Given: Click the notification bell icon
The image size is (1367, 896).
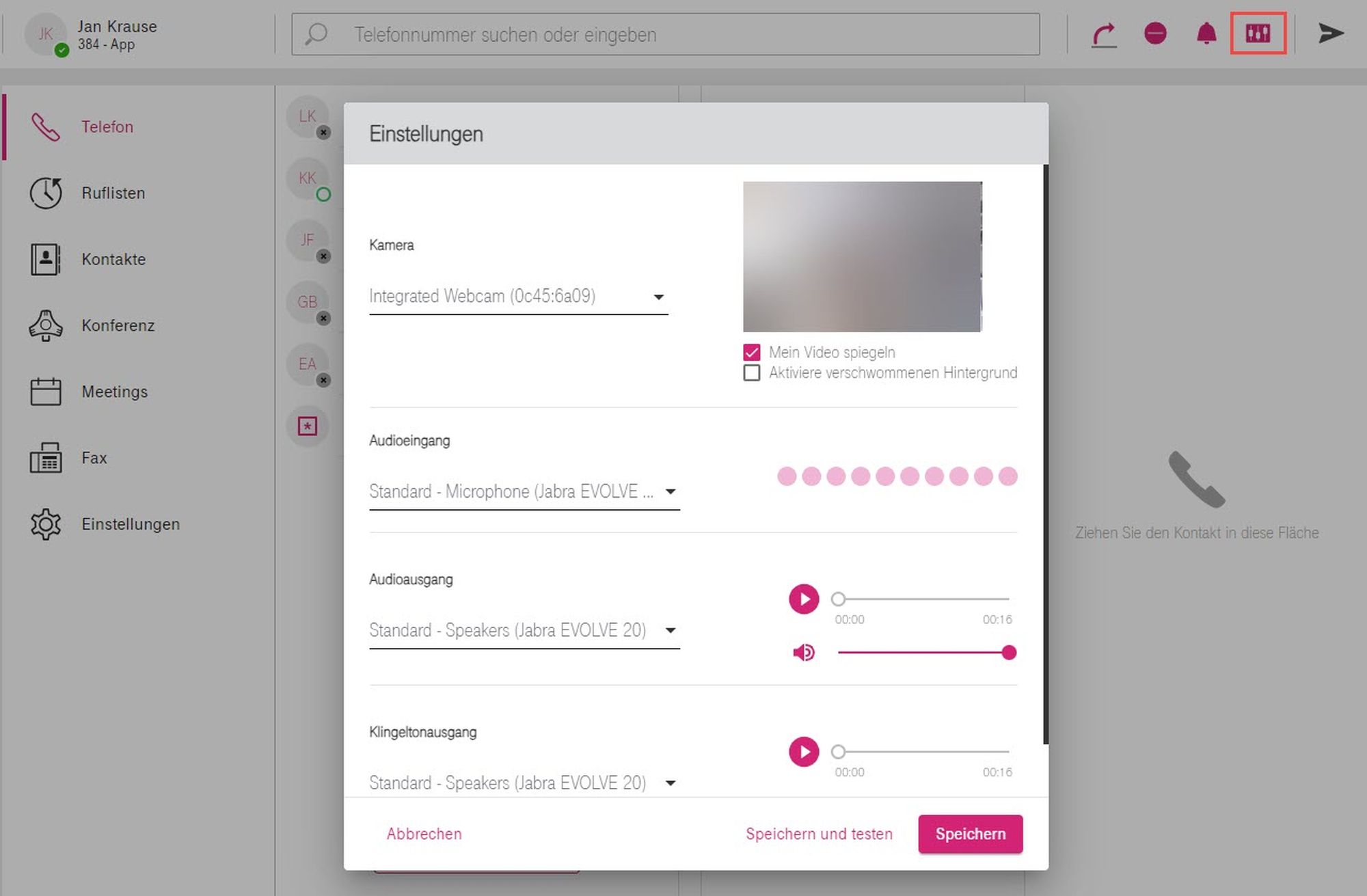Looking at the screenshot, I should point(1206,33).
